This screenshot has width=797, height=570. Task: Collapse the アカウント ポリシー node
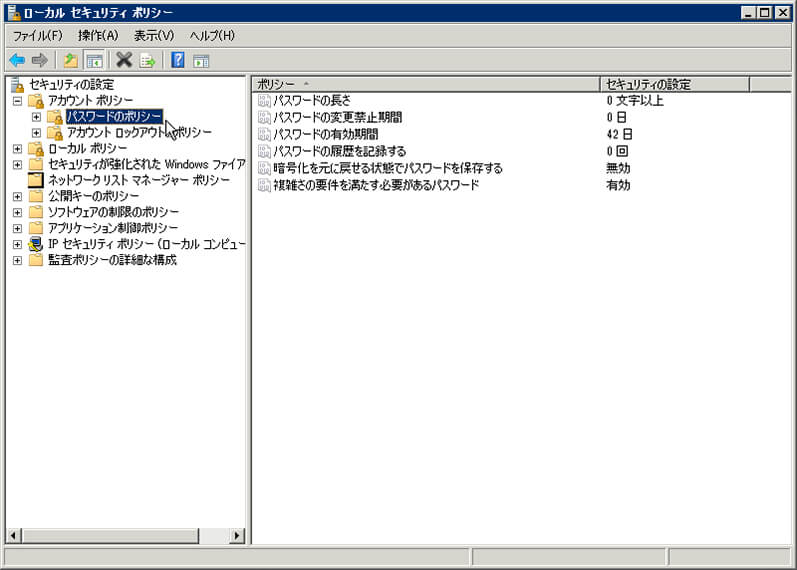(17, 101)
